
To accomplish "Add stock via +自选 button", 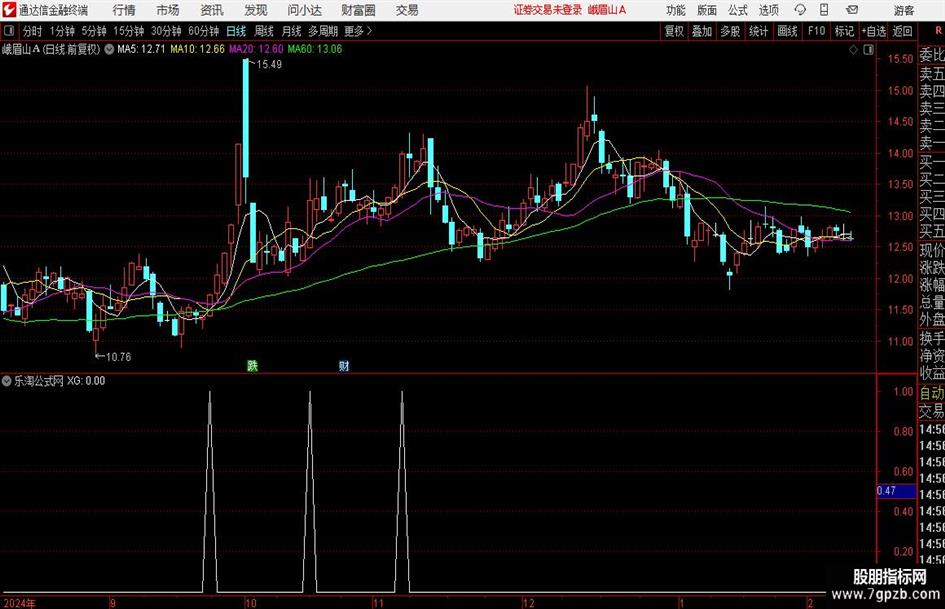I will [x=873, y=31].
